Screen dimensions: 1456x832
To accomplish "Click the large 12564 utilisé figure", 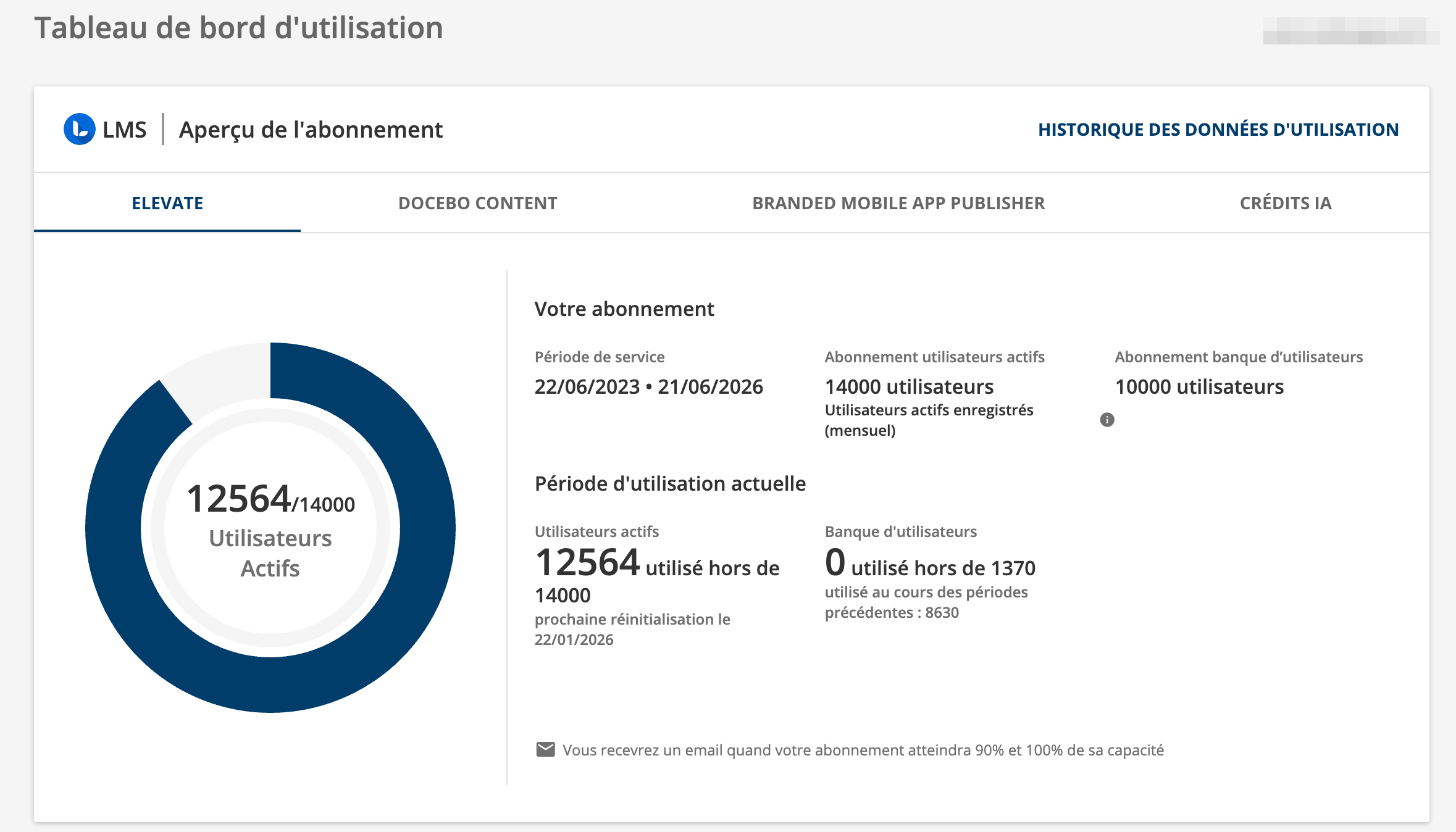I will pos(587,563).
